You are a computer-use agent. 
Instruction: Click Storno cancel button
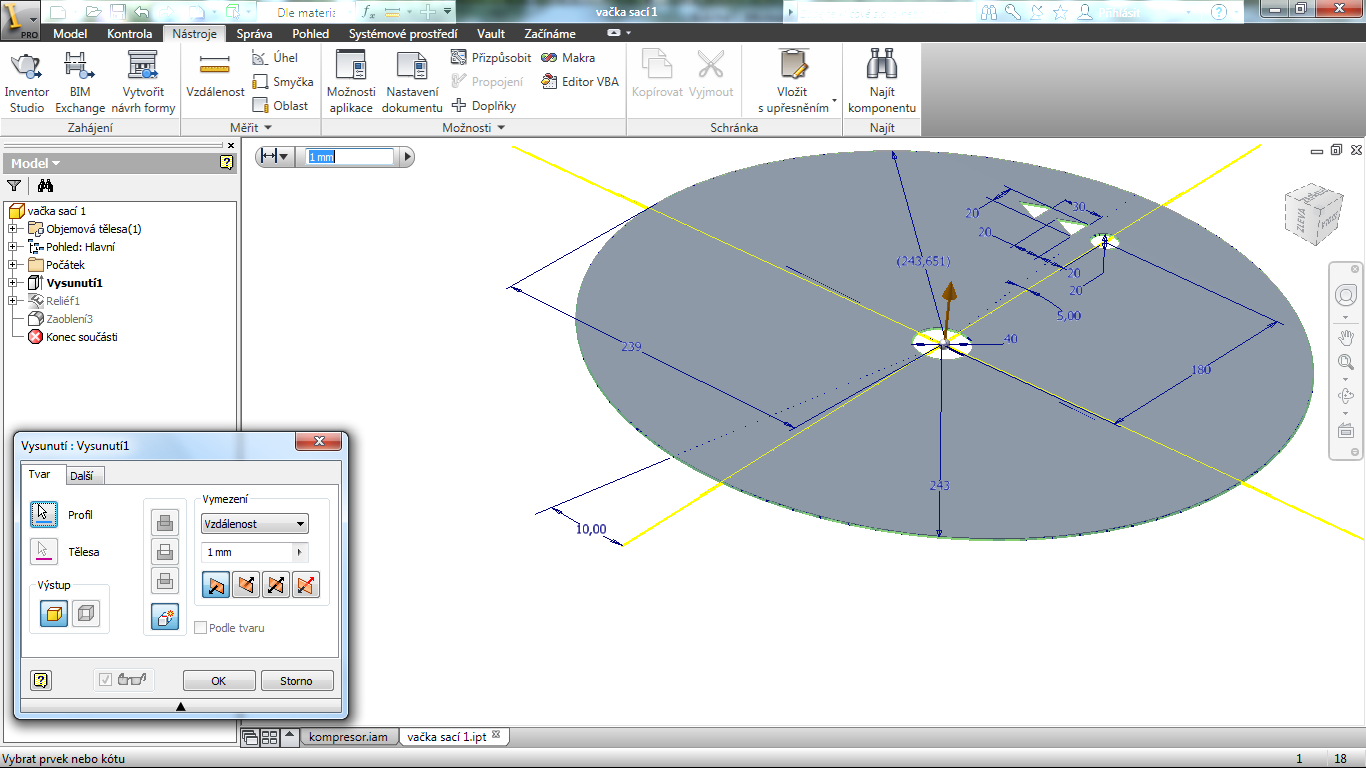coord(296,681)
